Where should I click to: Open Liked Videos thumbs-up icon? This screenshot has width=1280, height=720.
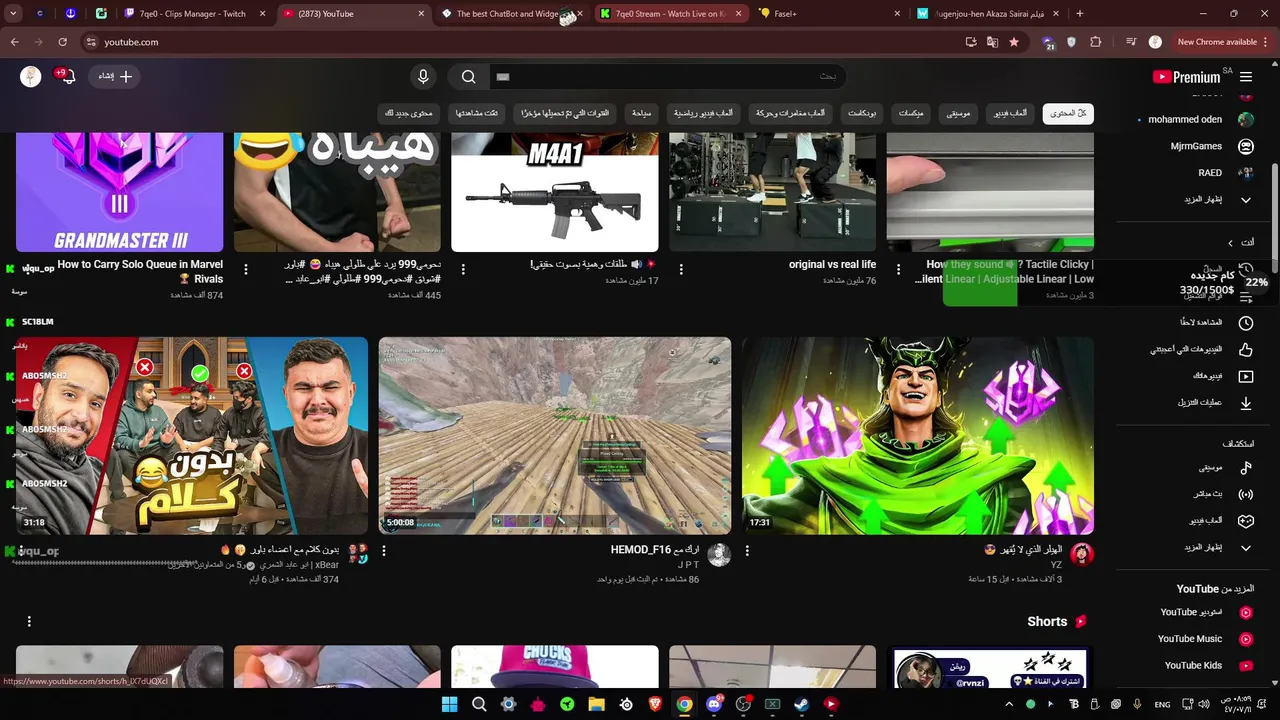[1246, 350]
